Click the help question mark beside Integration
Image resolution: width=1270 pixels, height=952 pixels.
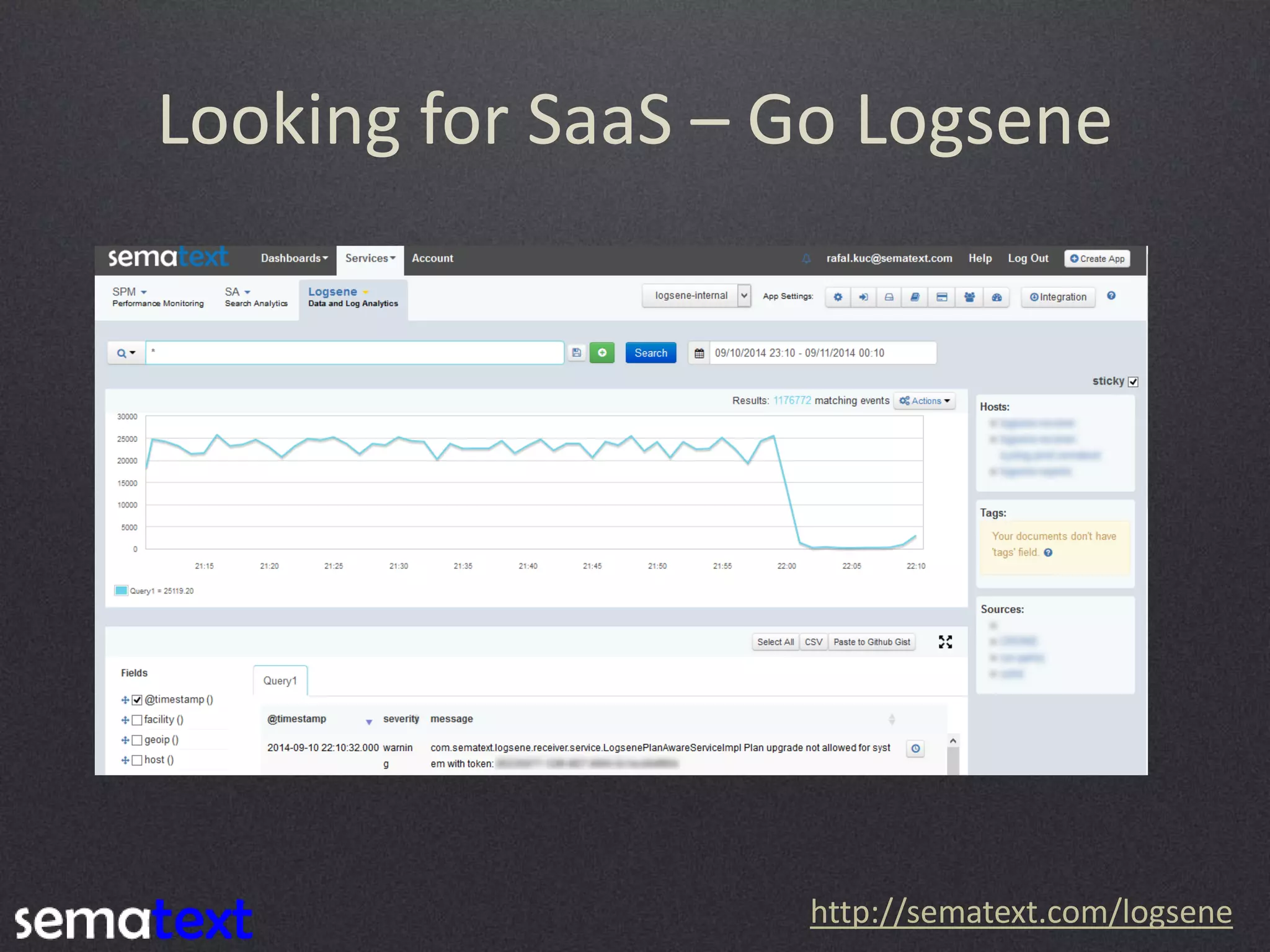[x=1111, y=296]
